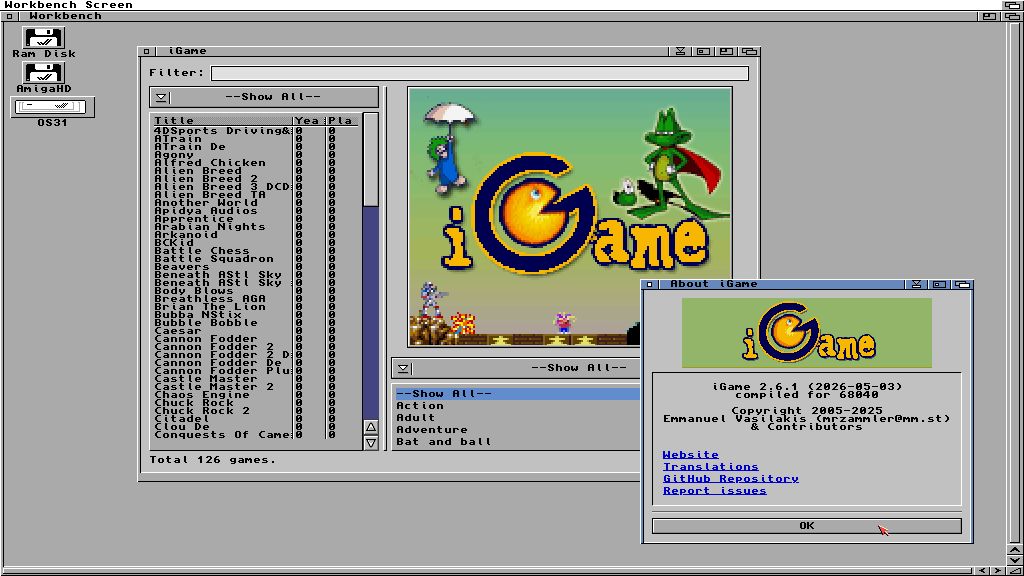This screenshot has height=576, width=1024.
Task: Click the Workbench Screen depth gadget
Action: [x=1012, y=5]
